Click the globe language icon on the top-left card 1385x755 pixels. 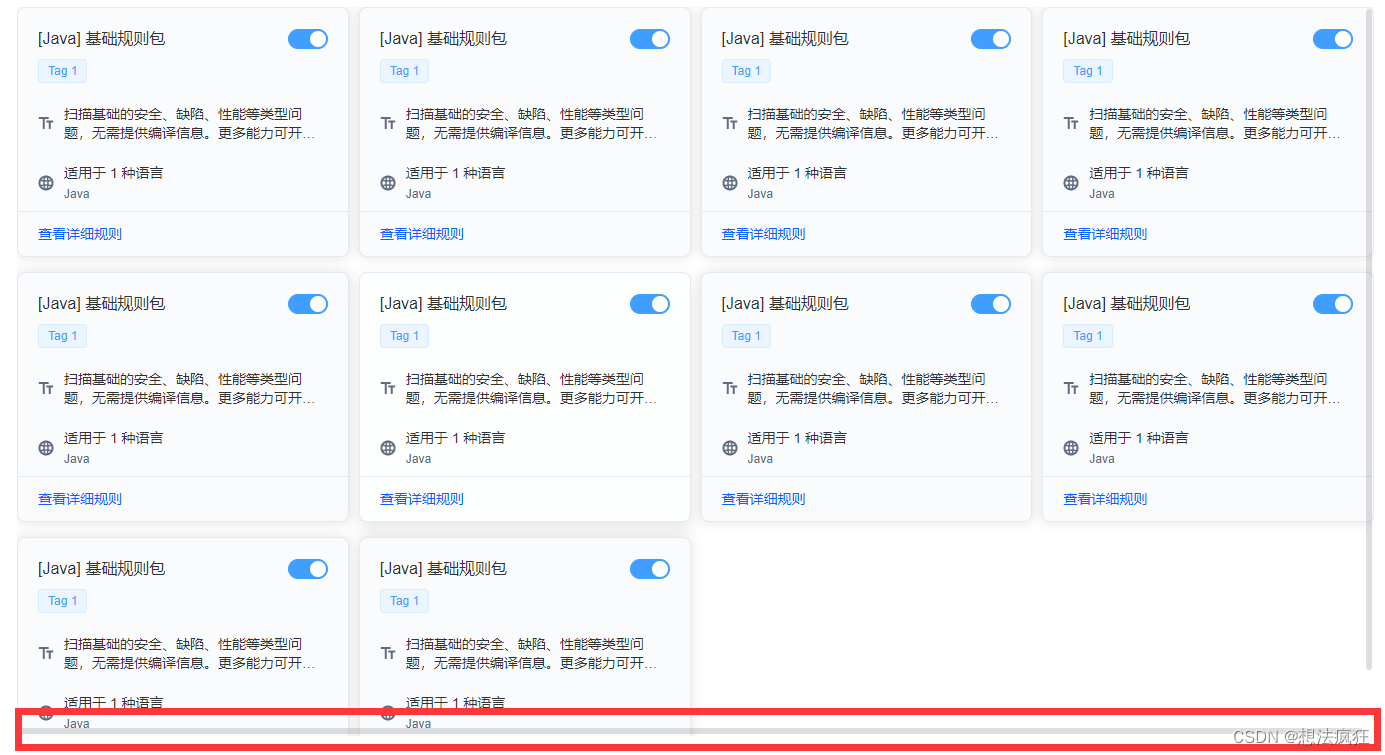pos(46,183)
